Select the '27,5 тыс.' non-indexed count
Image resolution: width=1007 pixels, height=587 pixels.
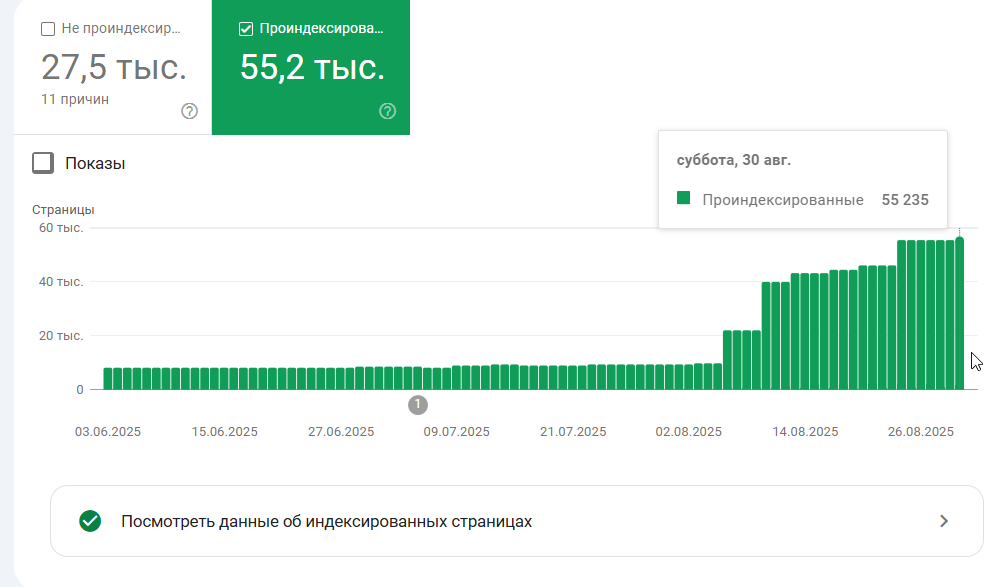tap(114, 67)
